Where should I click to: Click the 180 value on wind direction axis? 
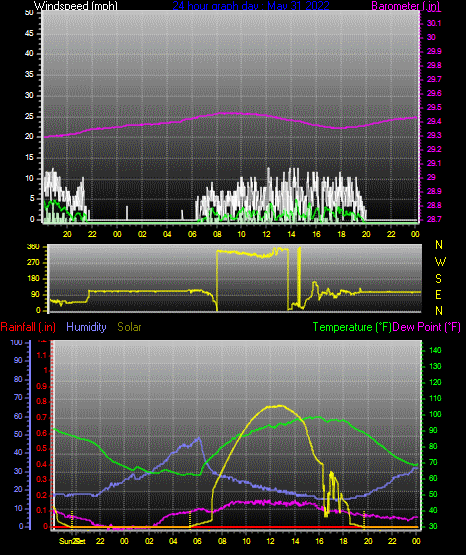(x=34, y=279)
